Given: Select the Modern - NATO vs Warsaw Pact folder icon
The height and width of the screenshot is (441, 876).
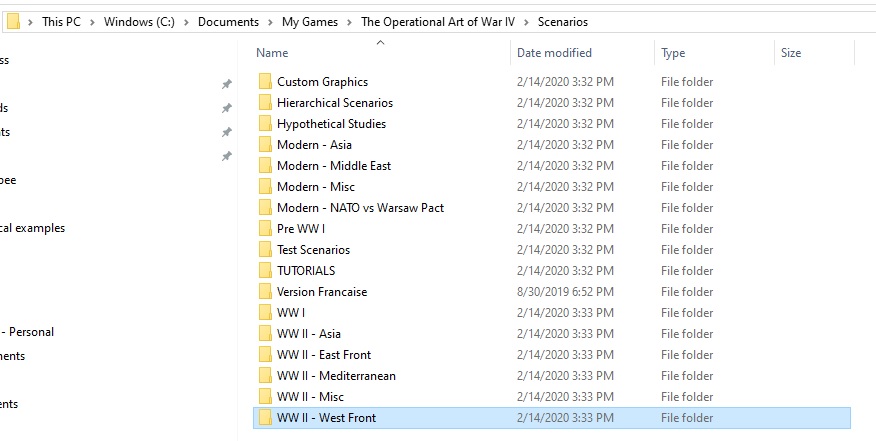Looking at the screenshot, I should pyautogui.click(x=265, y=208).
